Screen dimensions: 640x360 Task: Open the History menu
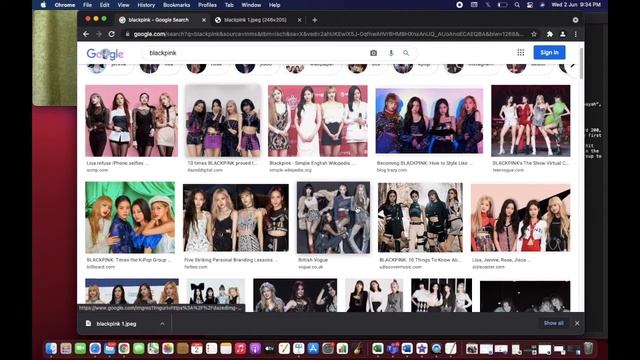[x=146, y=5]
